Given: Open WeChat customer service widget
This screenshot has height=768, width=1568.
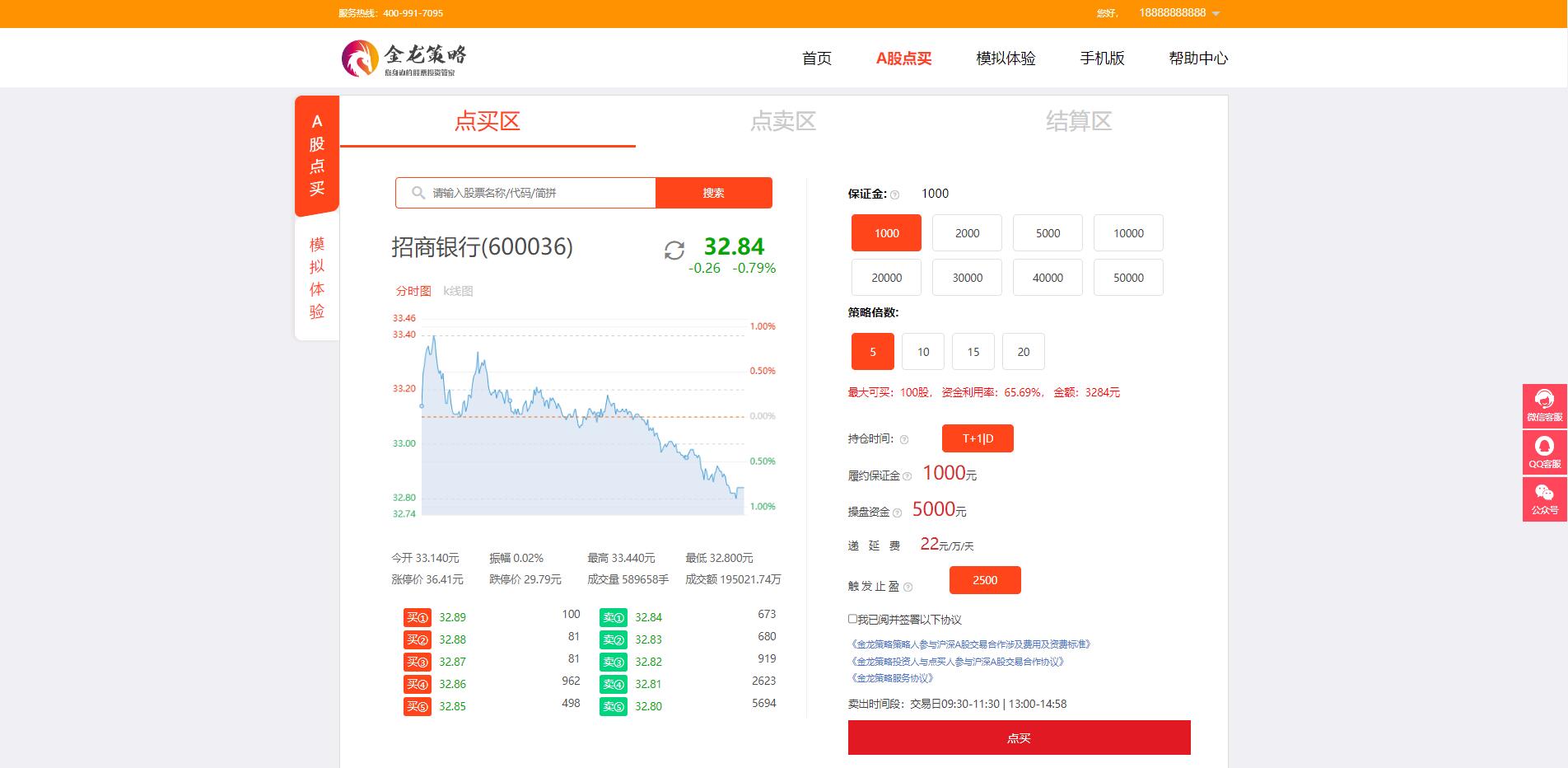Looking at the screenshot, I should 1544,405.
